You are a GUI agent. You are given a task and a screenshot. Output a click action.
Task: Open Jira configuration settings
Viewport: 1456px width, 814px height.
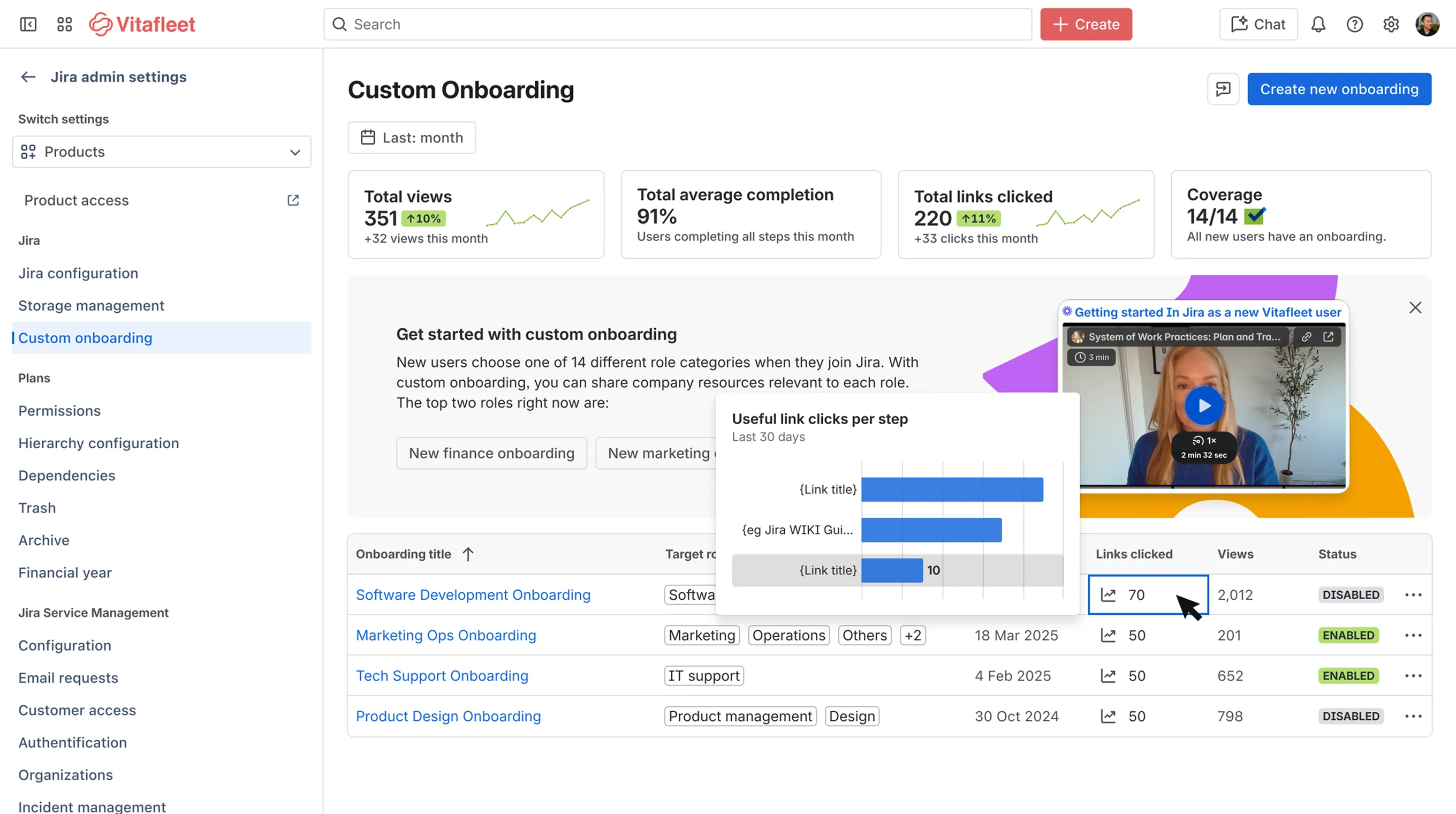point(78,273)
